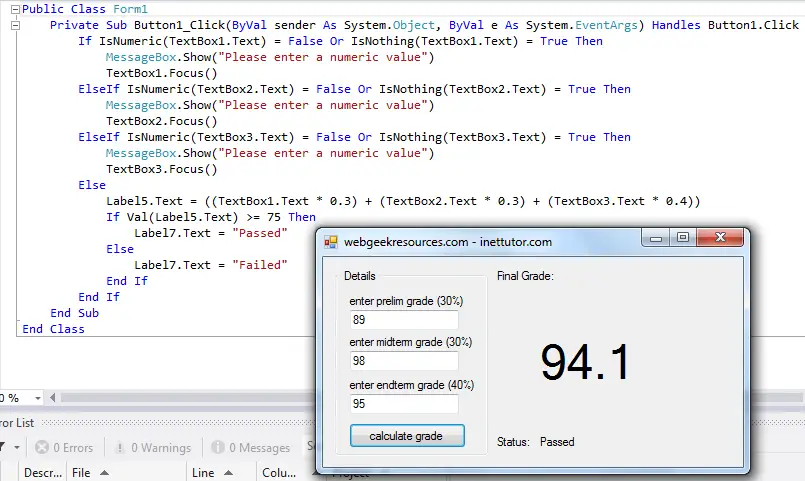Click the Status: label in form

tap(513, 442)
